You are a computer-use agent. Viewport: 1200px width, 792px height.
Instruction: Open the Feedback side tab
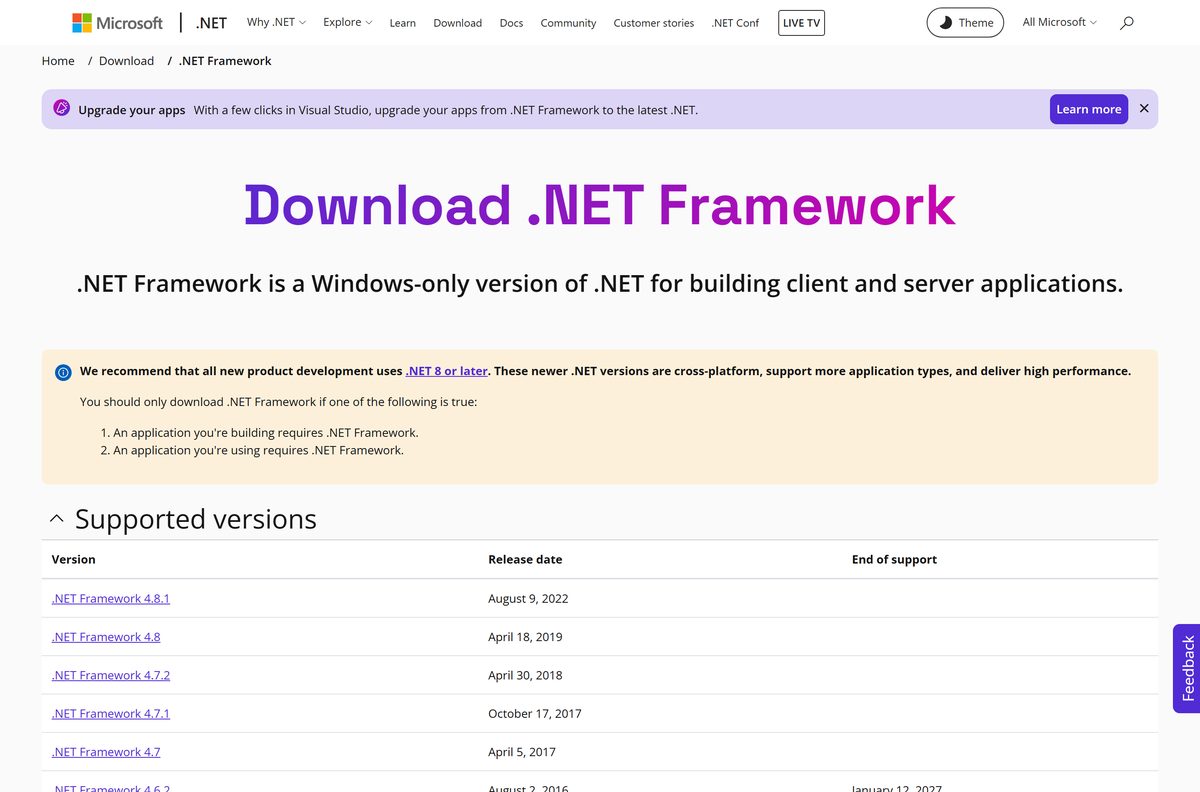point(1187,668)
